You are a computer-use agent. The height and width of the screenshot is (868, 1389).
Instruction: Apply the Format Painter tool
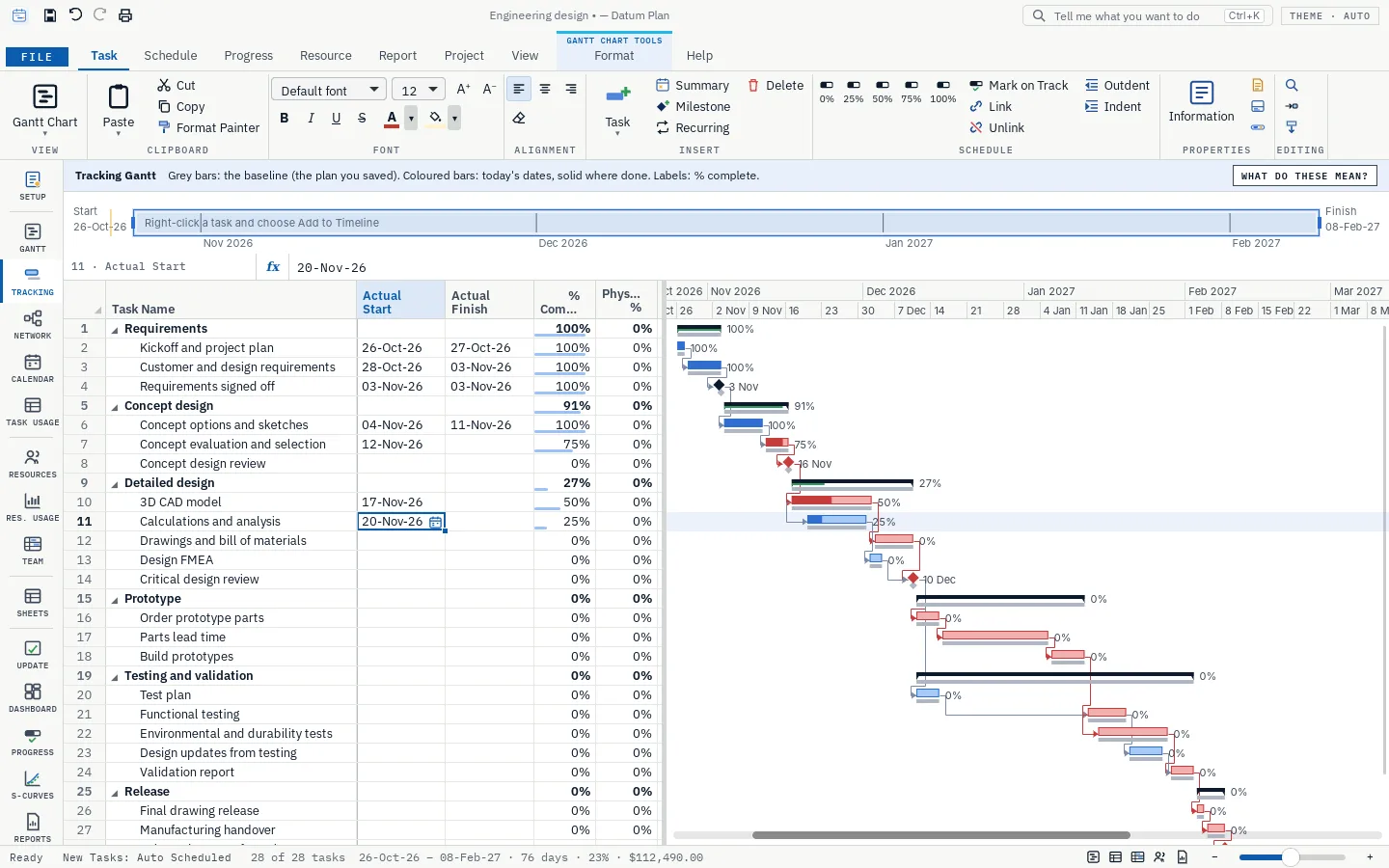(x=208, y=128)
